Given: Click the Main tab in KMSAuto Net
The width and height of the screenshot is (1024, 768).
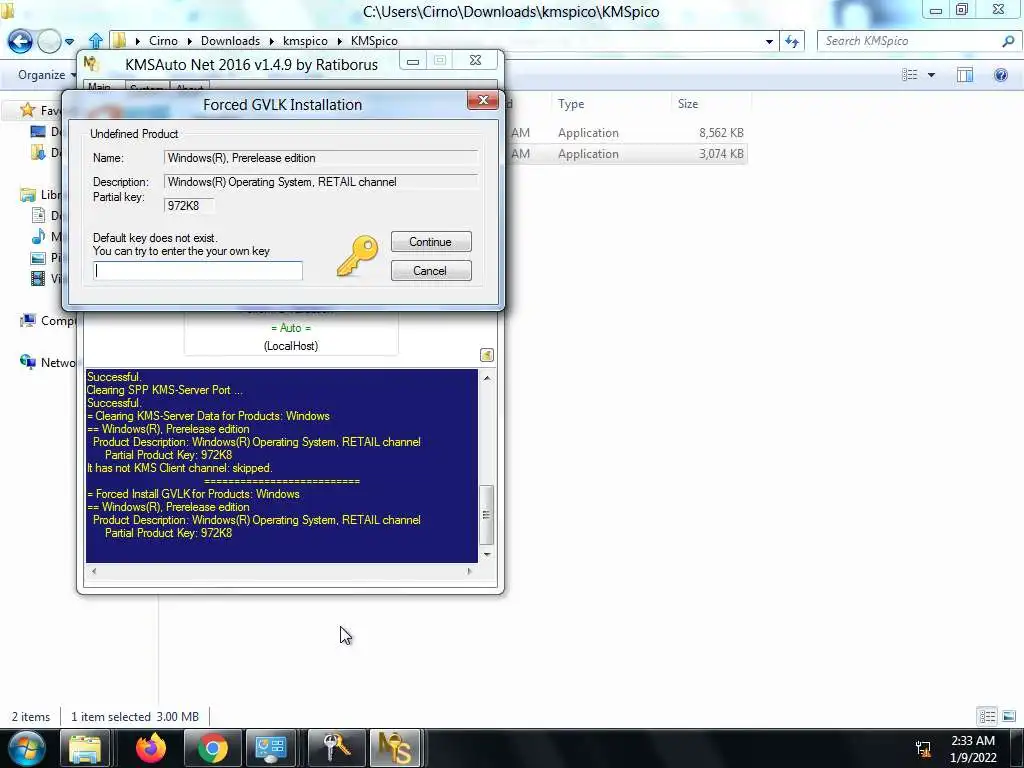Looking at the screenshot, I should (99, 86).
